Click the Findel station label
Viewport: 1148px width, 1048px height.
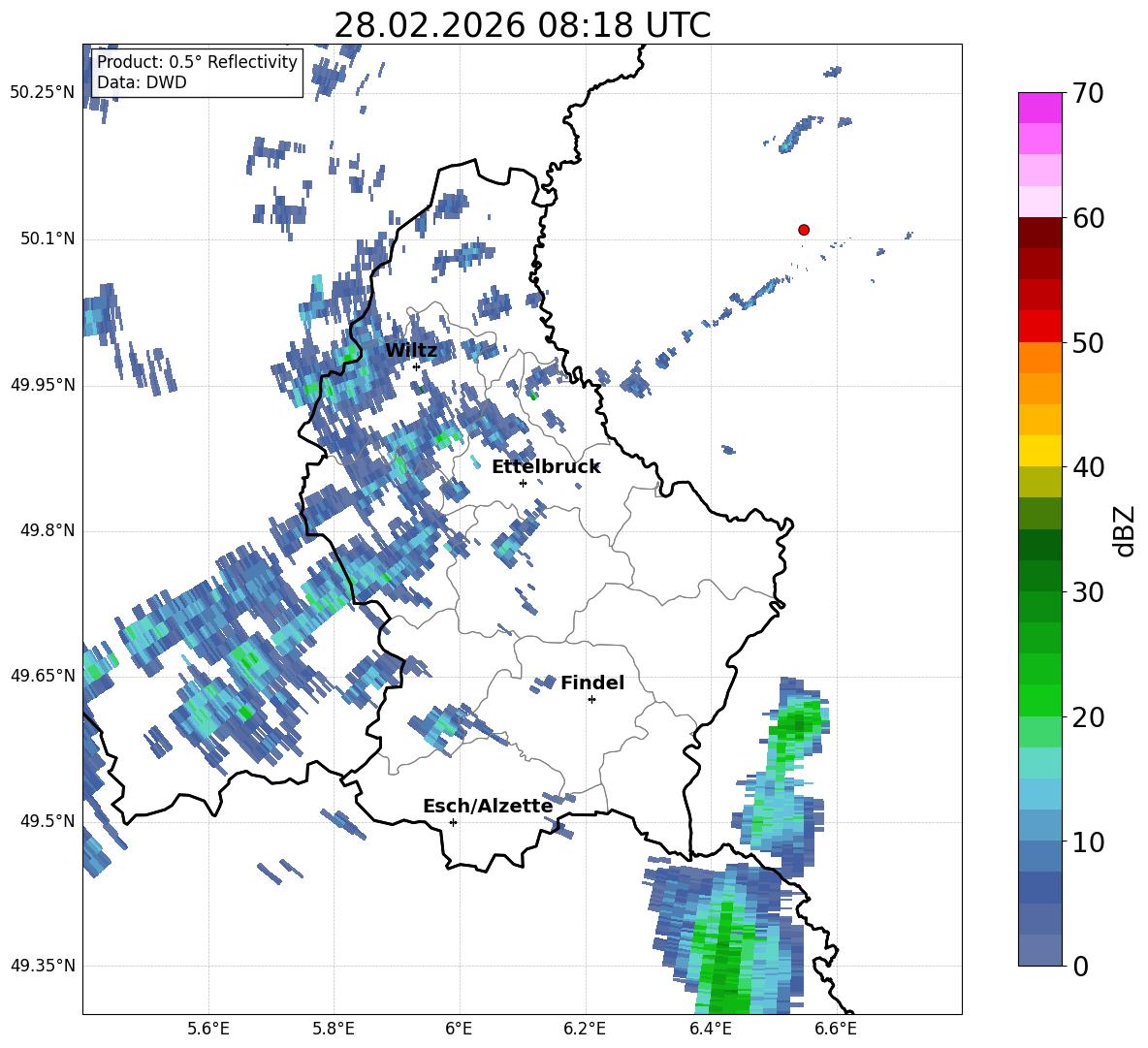[592, 683]
